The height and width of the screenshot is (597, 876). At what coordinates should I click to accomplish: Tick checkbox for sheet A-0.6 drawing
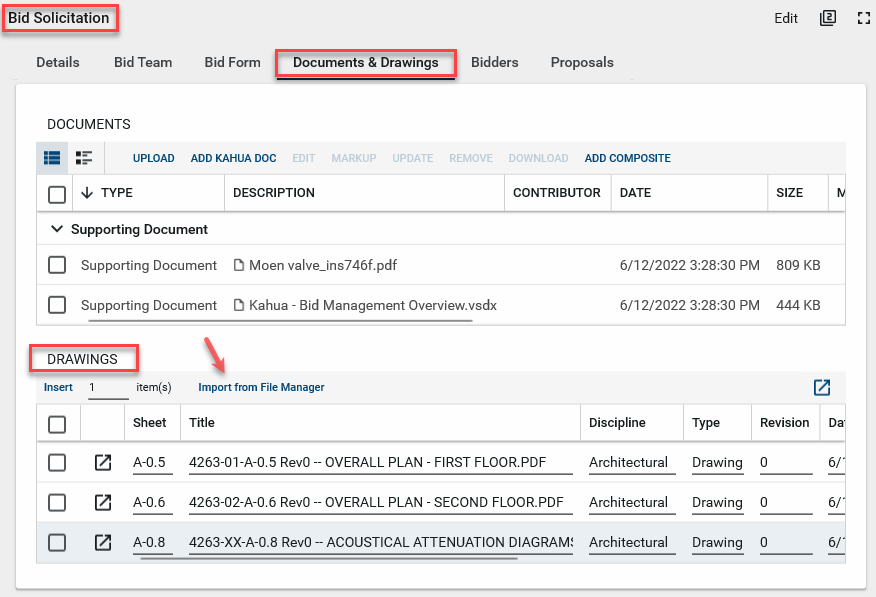pos(57,502)
